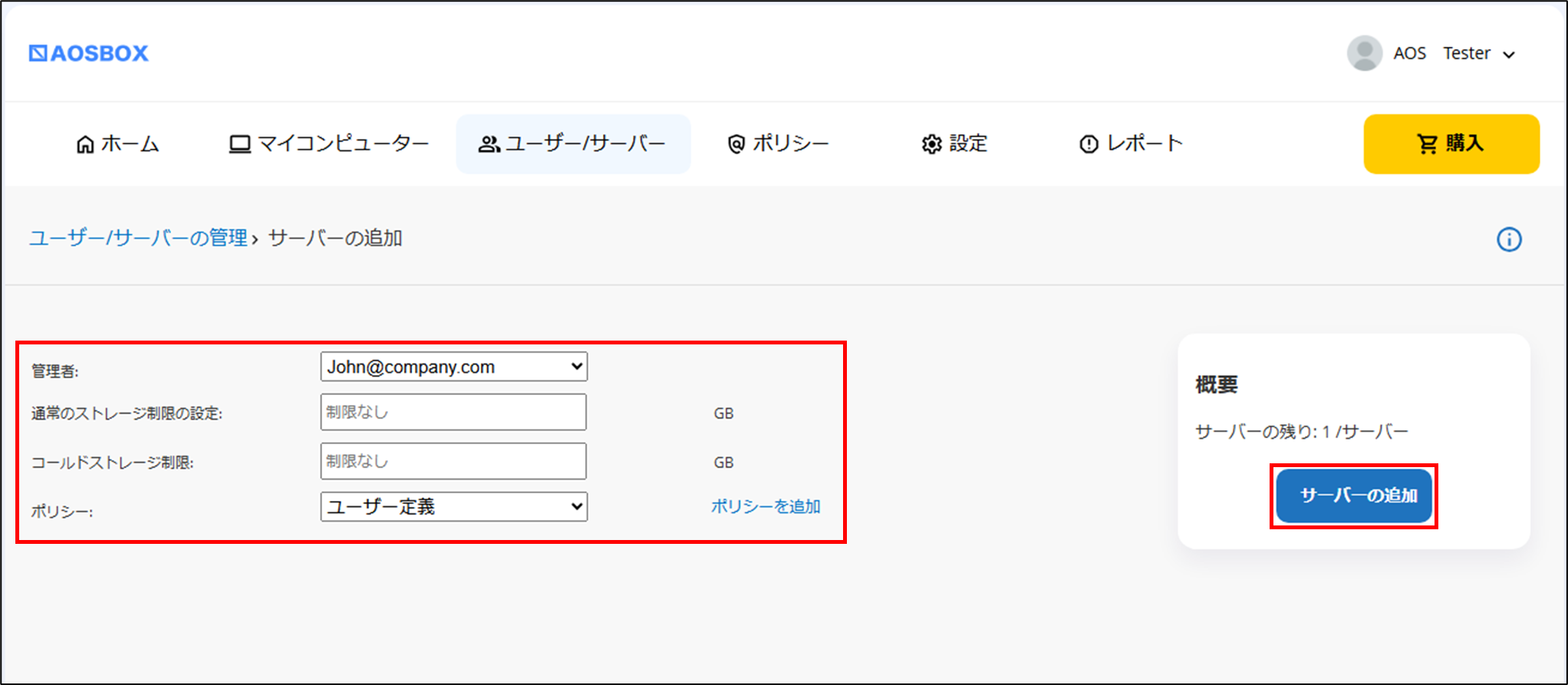The height and width of the screenshot is (685, 1568).
Task: Click the コールドストレージ制限: label
Action: (x=112, y=463)
